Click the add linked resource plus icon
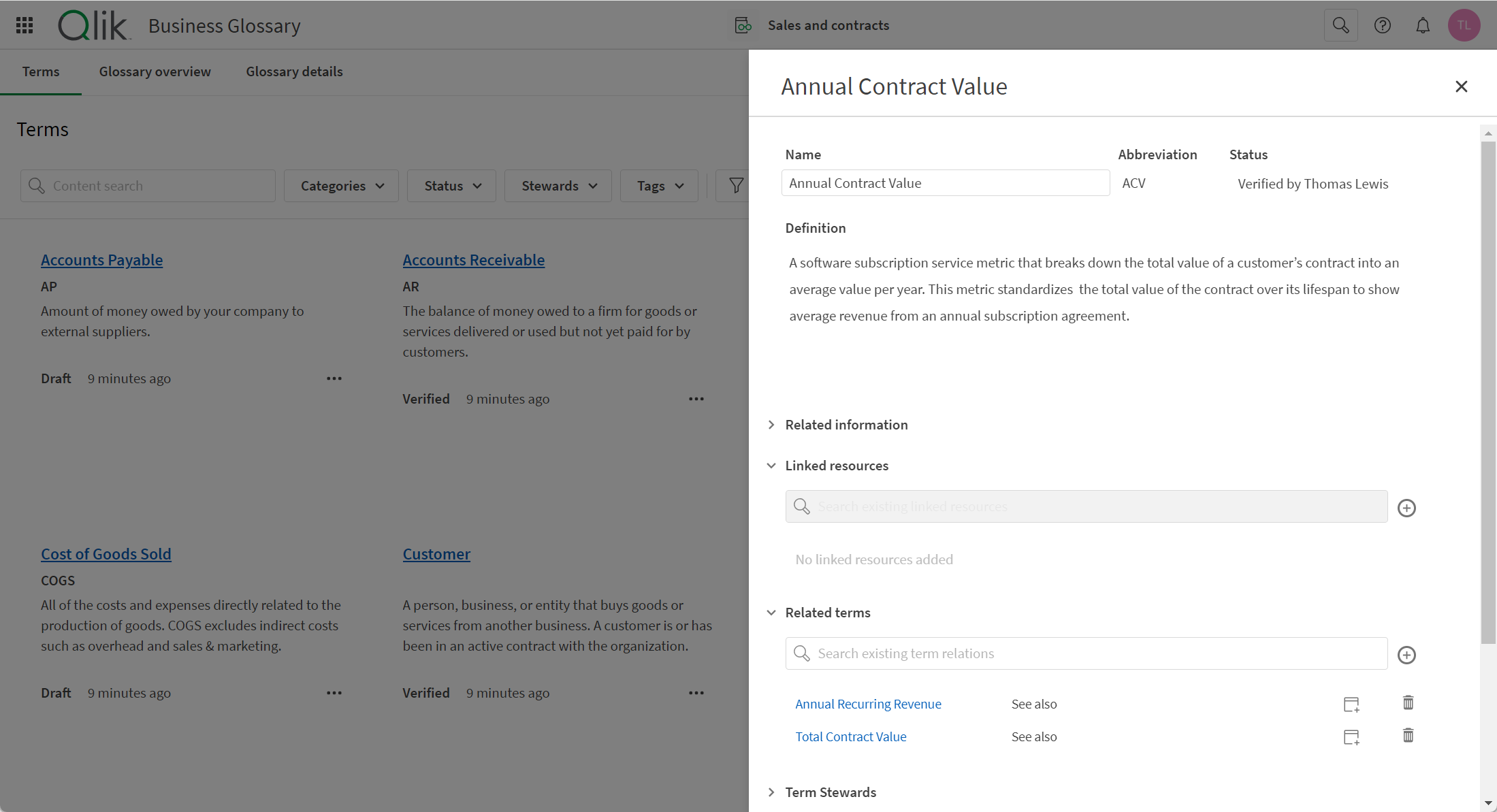The height and width of the screenshot is (812, 1497). tap(1407, 508)
